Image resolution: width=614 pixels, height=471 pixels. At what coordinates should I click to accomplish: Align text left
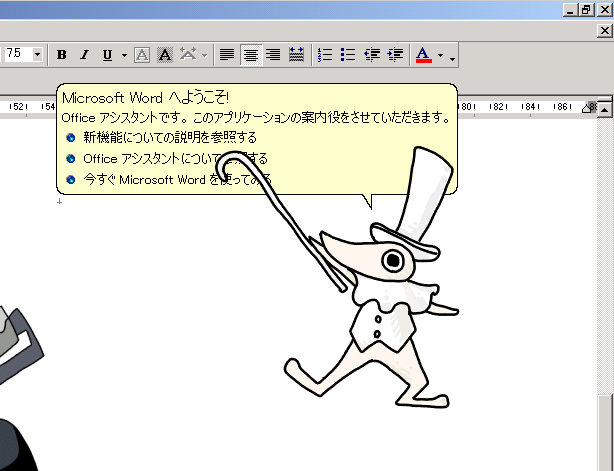(227, 55)
